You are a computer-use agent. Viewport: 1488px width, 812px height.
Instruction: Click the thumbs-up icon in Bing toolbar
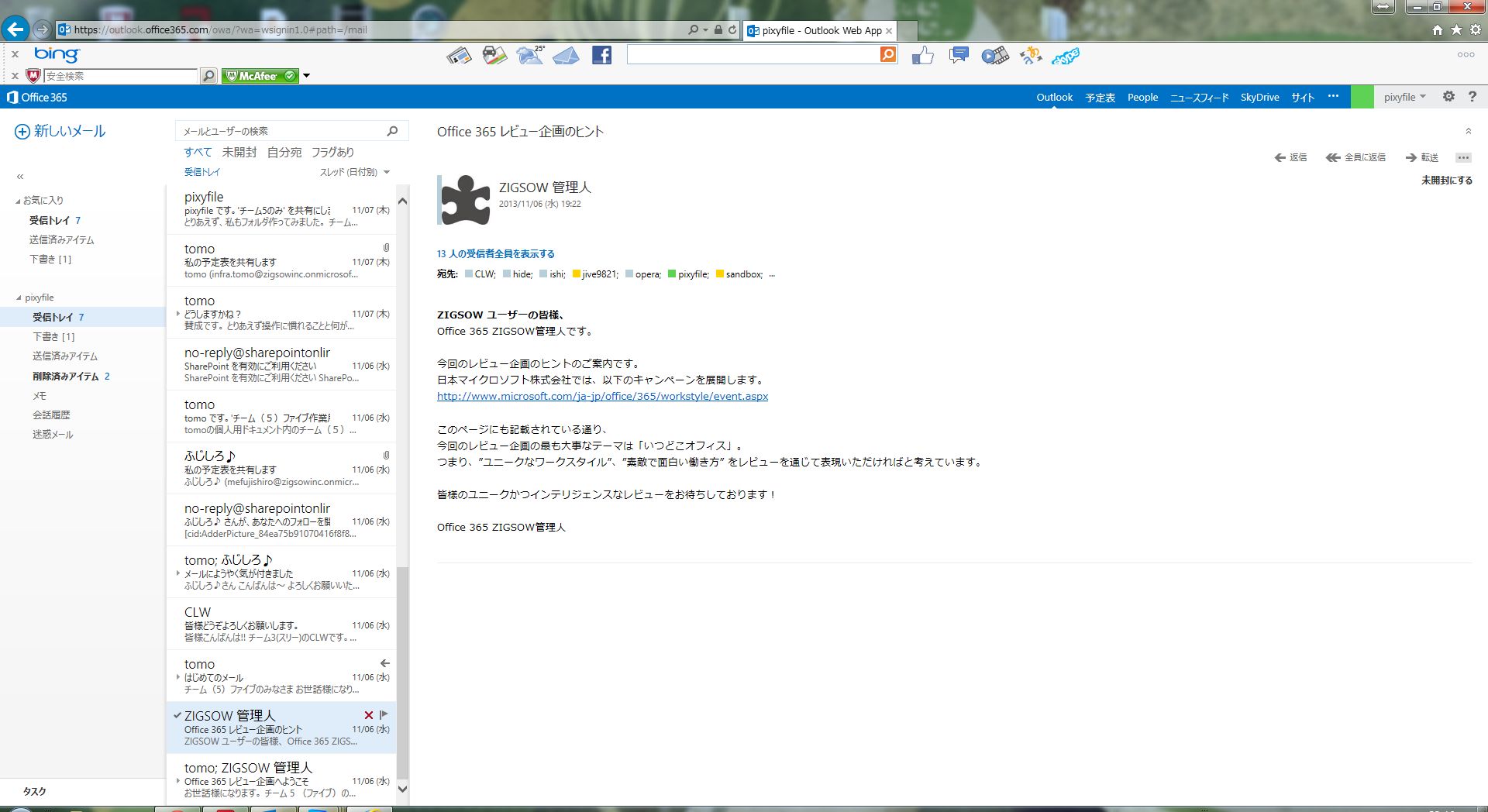tap(922, 55)
